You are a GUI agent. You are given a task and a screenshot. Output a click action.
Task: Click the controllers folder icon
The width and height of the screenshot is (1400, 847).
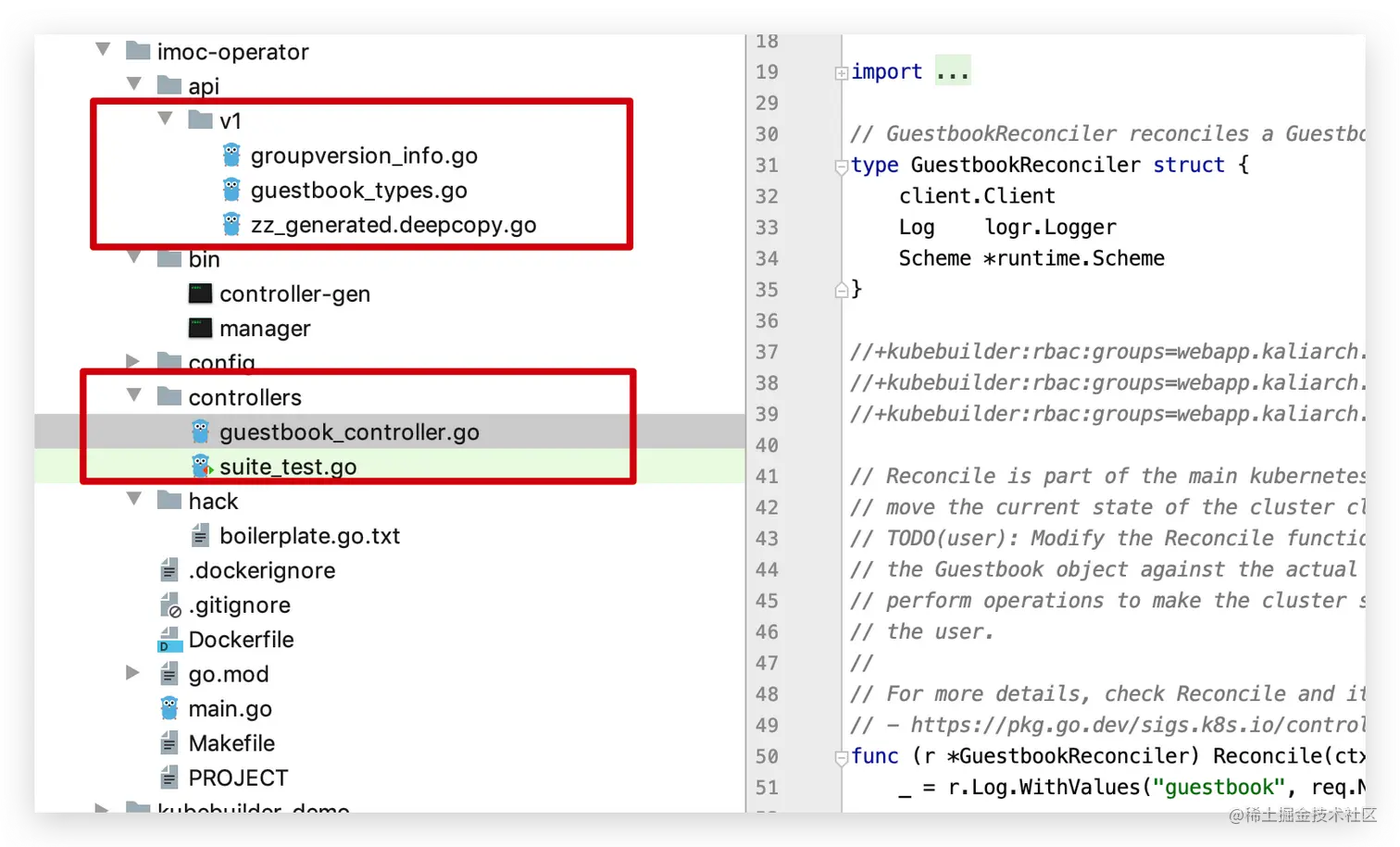click(169, 396)
